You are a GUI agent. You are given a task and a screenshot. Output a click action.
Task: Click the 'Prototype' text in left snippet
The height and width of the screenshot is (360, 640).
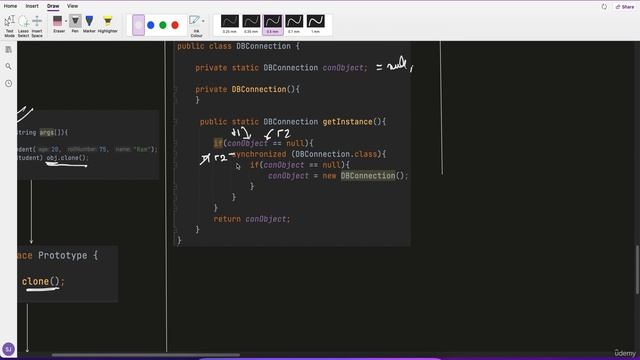(x=62, y=256)
